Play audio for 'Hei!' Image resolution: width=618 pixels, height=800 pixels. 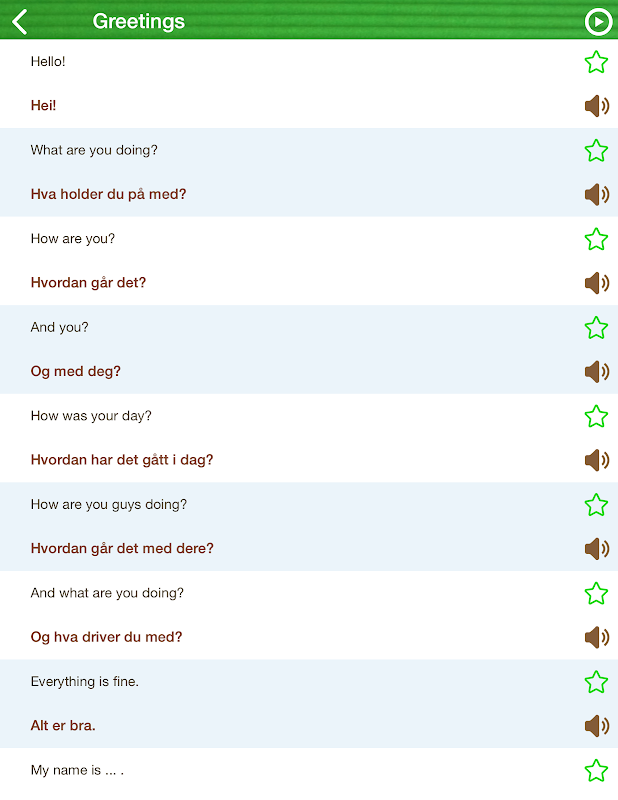[597, 106]
